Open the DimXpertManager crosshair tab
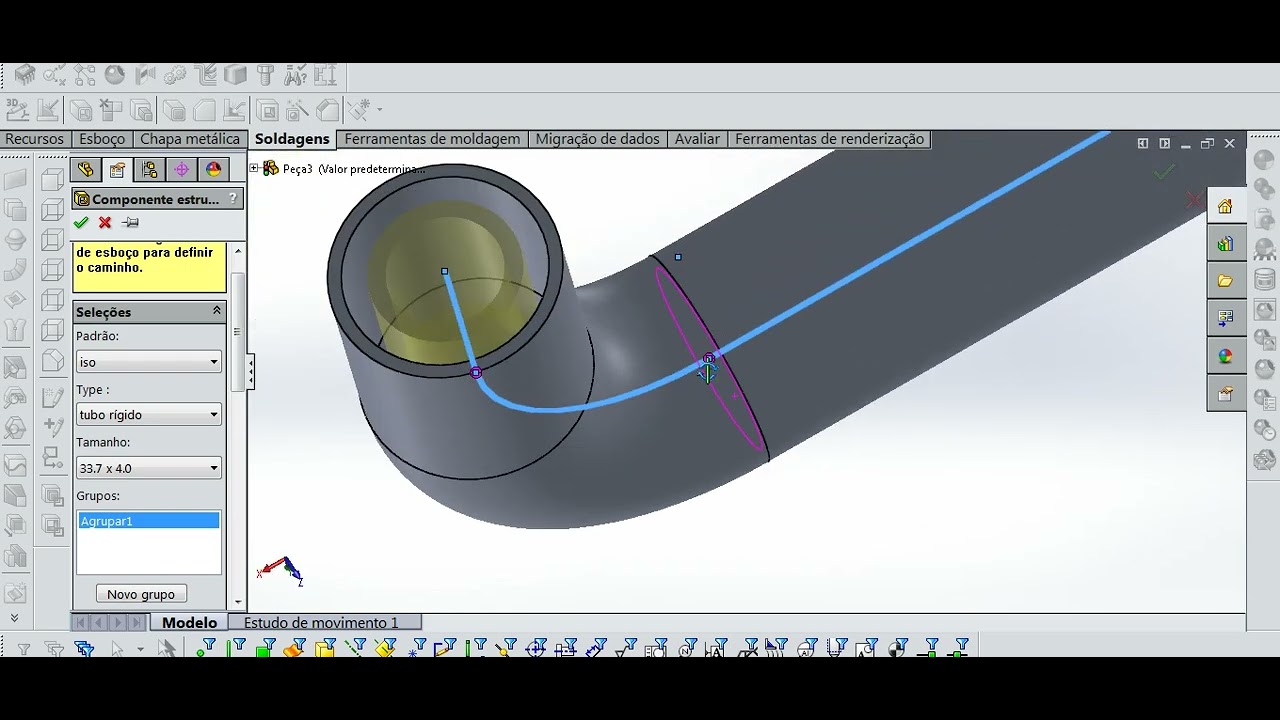This screenshot has width=1280, height=720. pyautogui.click(x=181, y=170)
